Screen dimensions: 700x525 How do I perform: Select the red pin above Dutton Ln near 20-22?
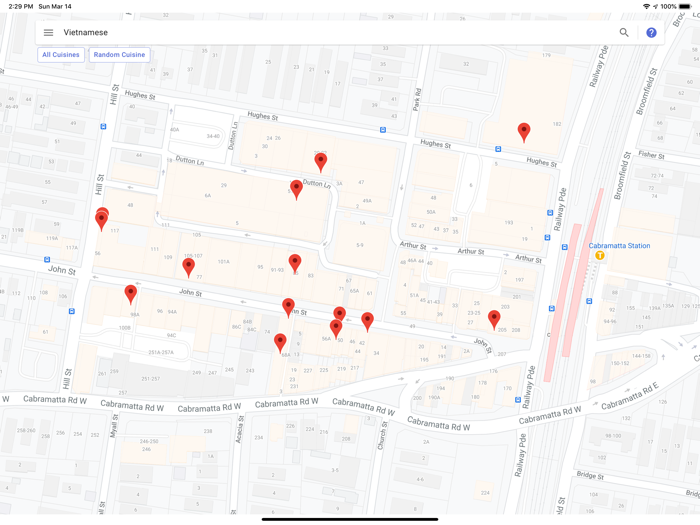pos(321,162)
